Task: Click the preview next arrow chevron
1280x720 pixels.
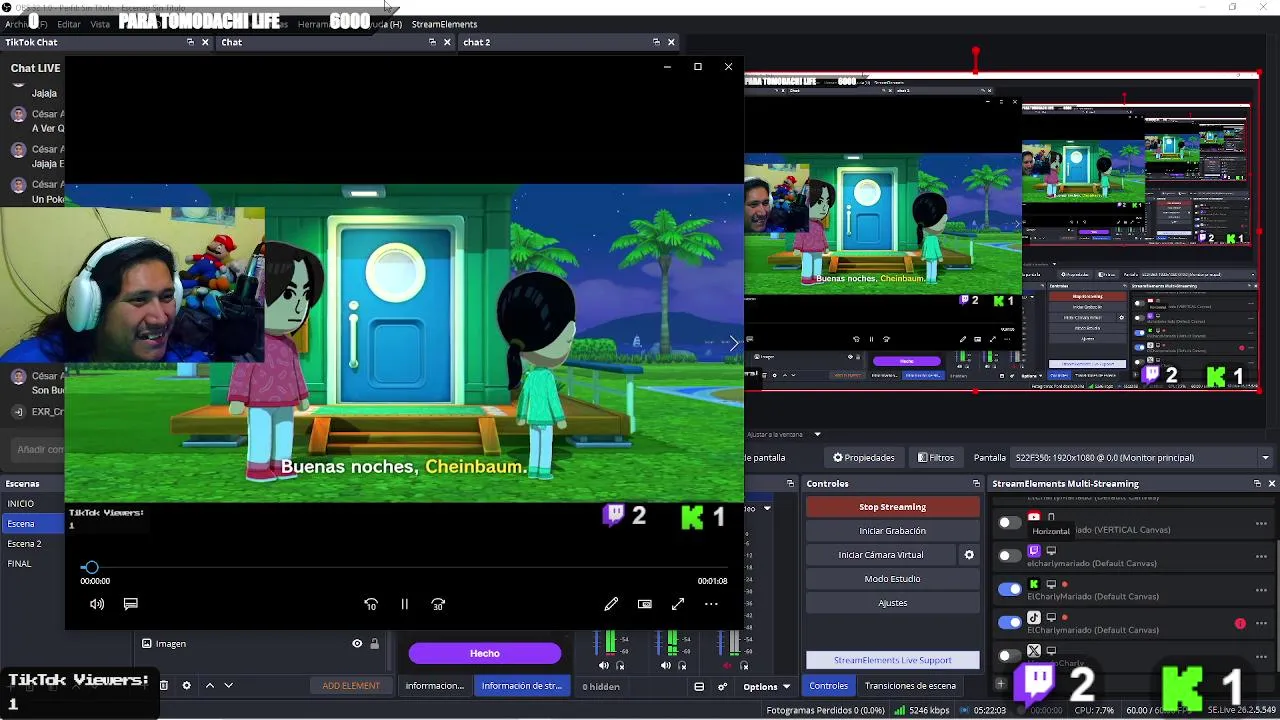Action: [733, 343]
